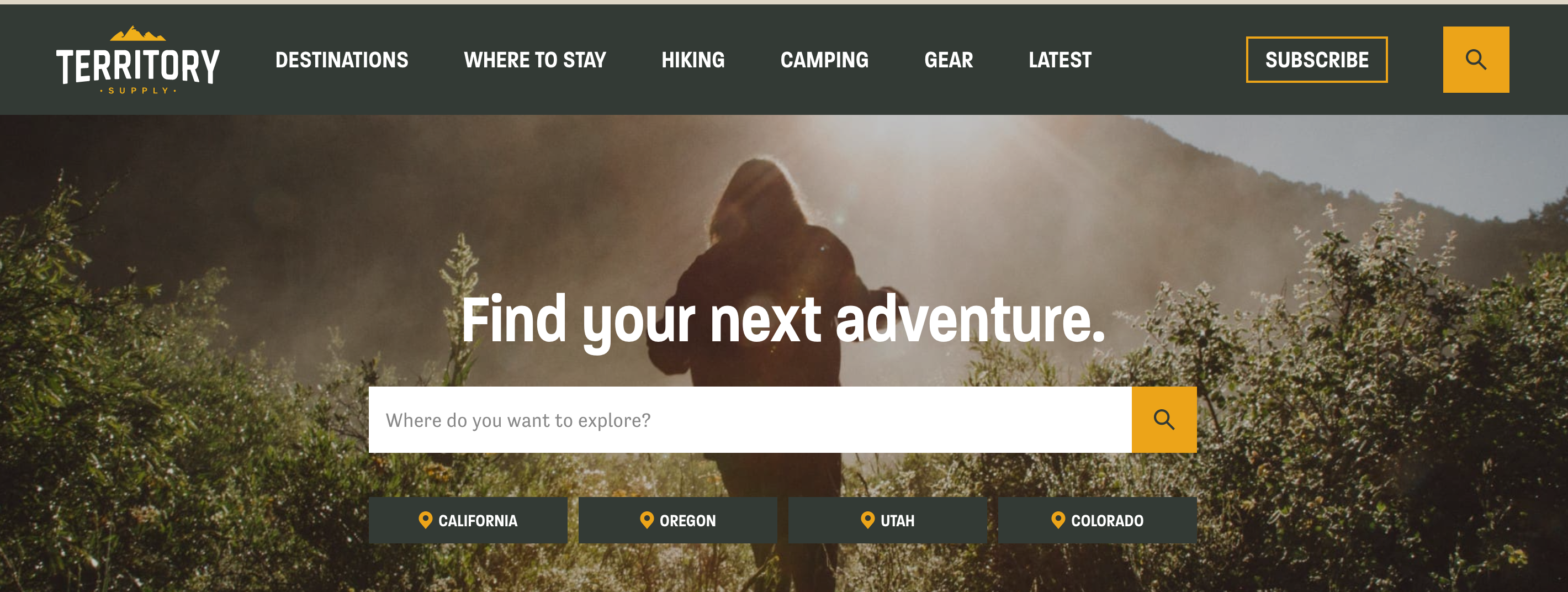Select Gear in the navigation bar
The image size is (1568, 592).
tap(949, 60)
